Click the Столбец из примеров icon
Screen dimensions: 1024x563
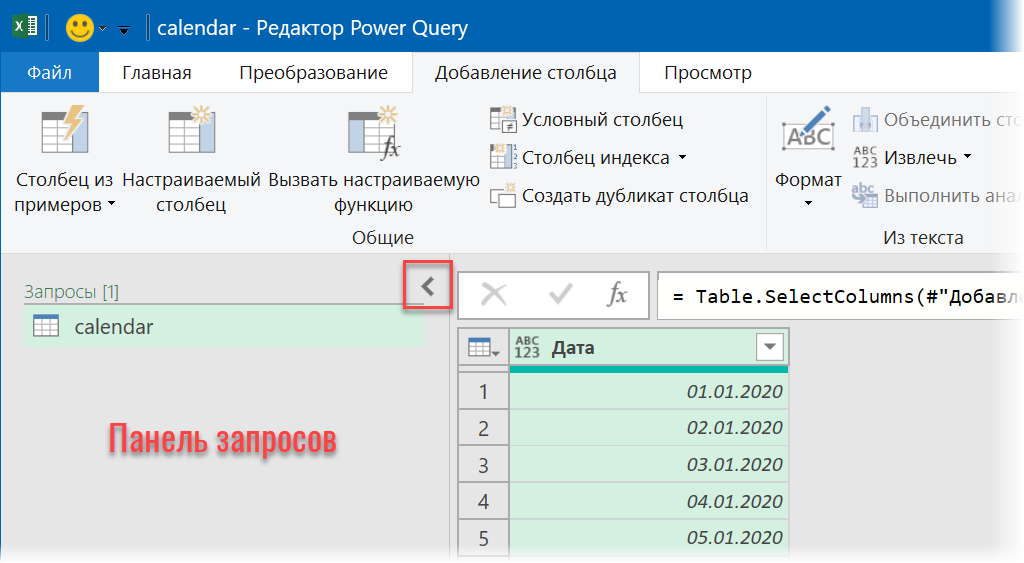pyautogui.click(x=65, y=129)
